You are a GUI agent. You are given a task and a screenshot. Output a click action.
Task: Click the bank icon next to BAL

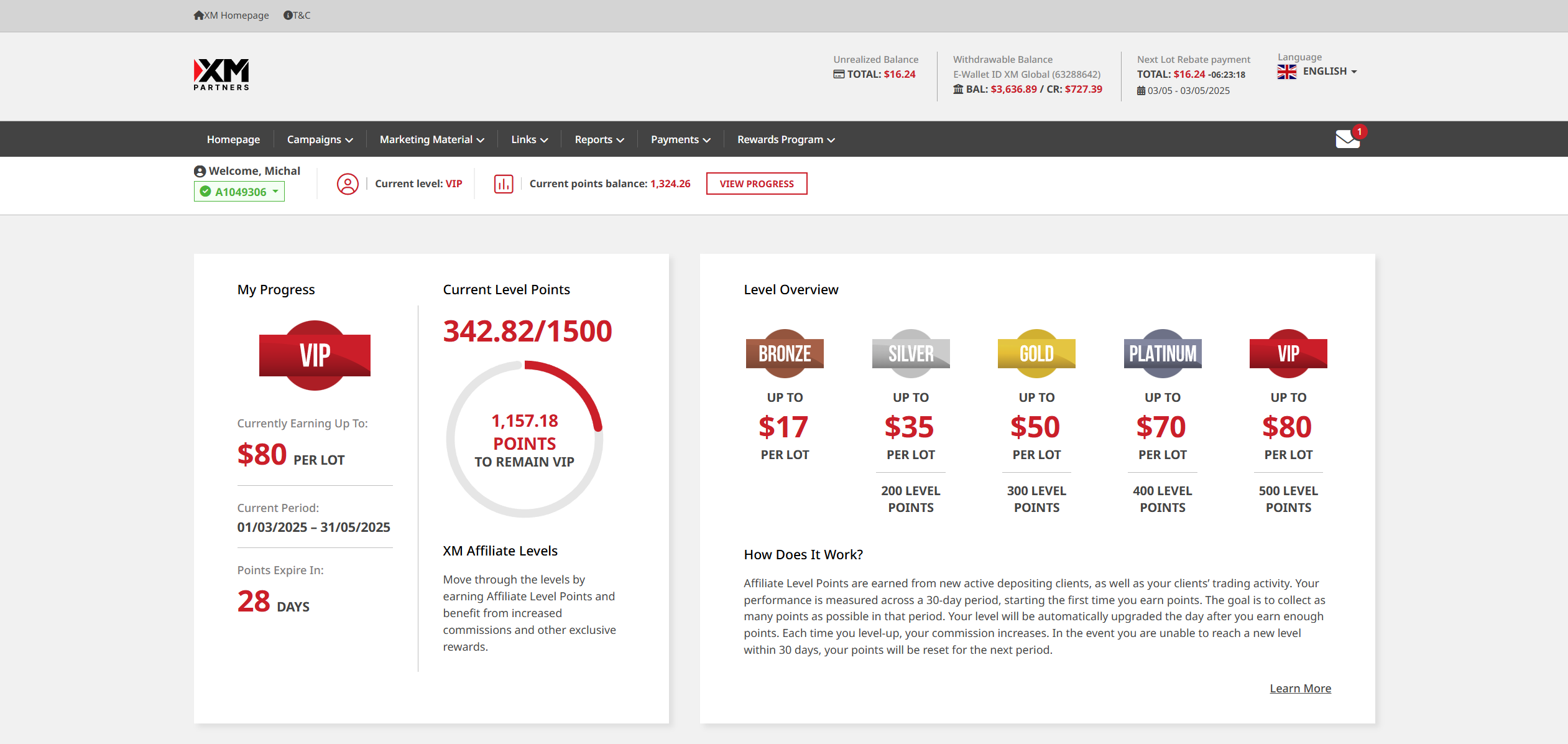[958, 89]
